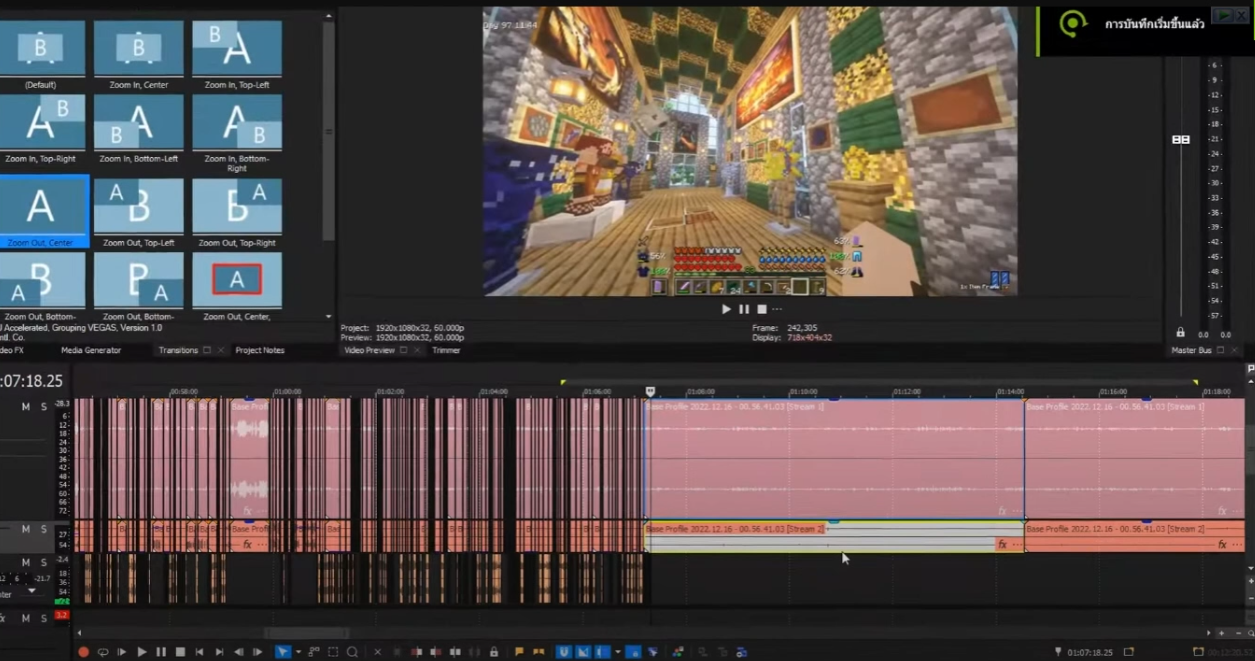Open event FX on right Stream 2 clip
The height and width of the screenshot is (661, 1255).
click(1222, 545)
